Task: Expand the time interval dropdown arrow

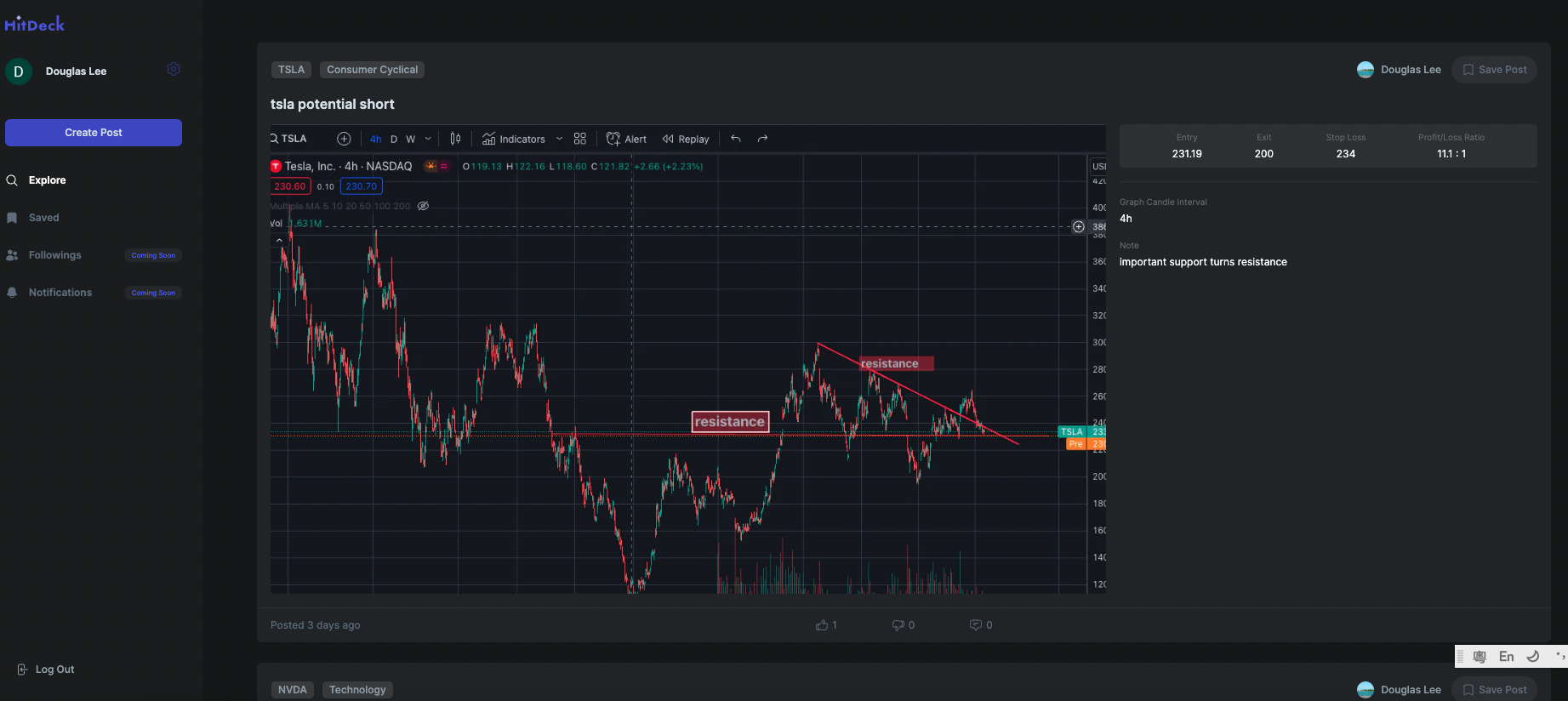Action: 428,139
